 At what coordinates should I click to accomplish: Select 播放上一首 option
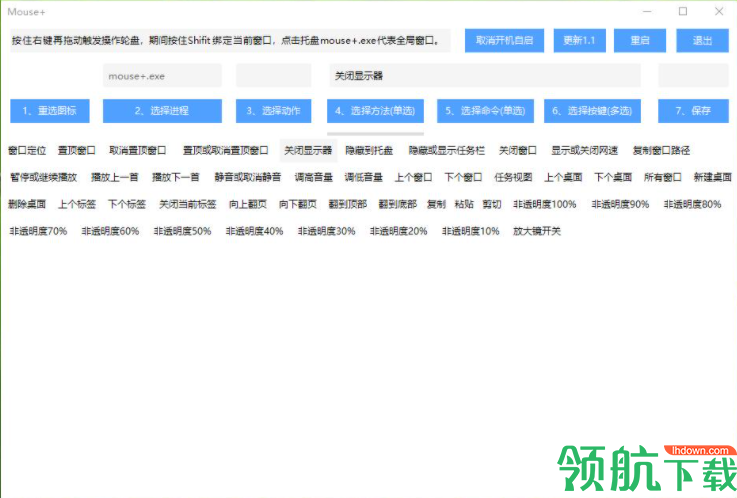[115, 177]
